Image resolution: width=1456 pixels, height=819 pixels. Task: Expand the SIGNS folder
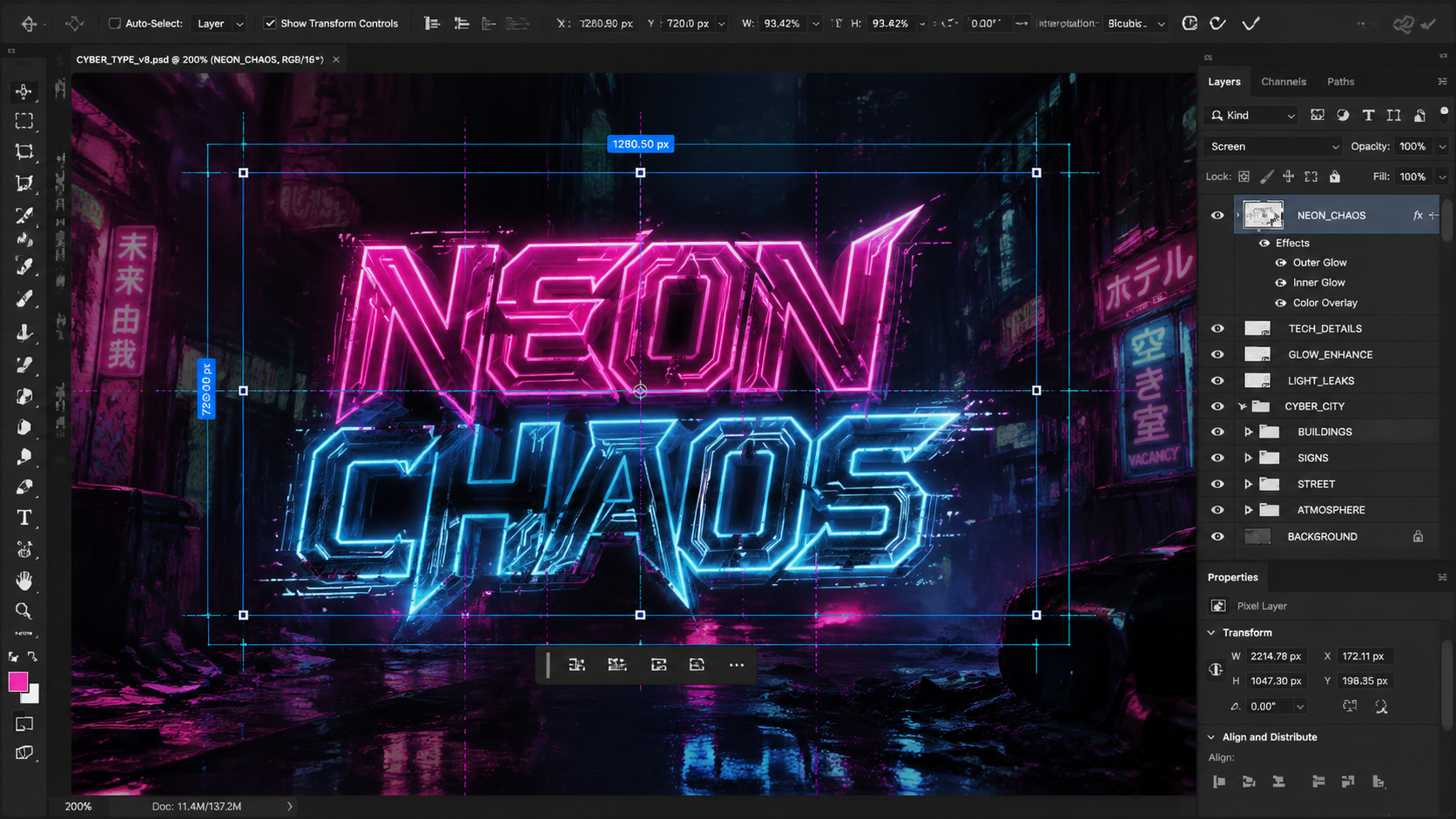click(x=1248, y=458)
